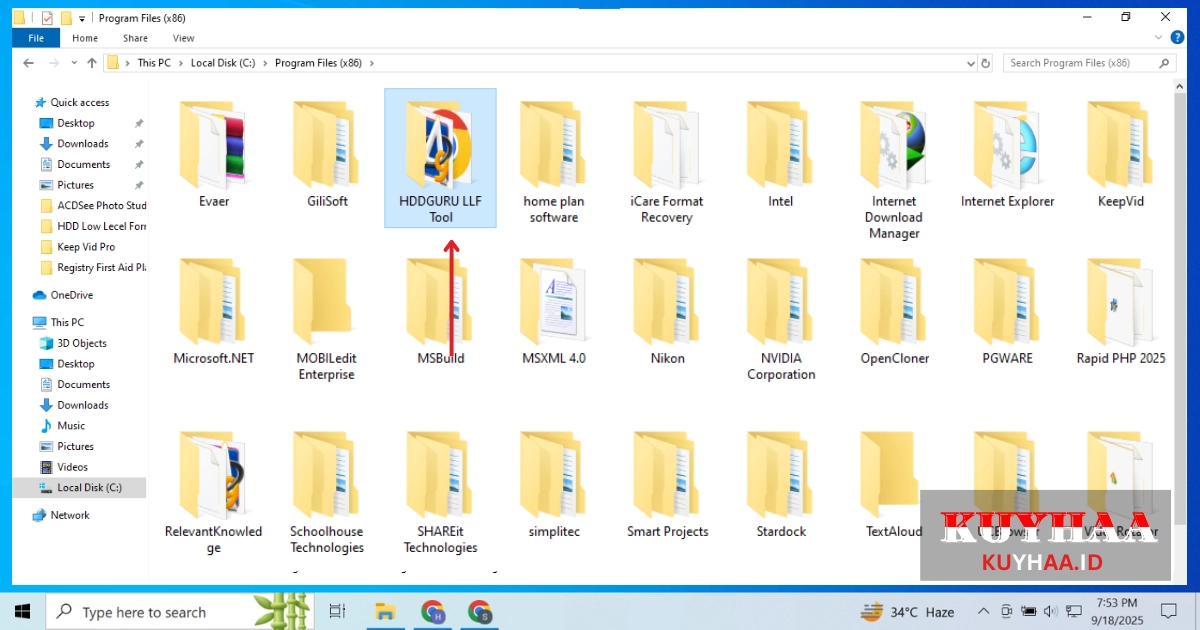Select the NVIDIA Corporation folder
Screen dimensions: 1200x630
point(781,320)
